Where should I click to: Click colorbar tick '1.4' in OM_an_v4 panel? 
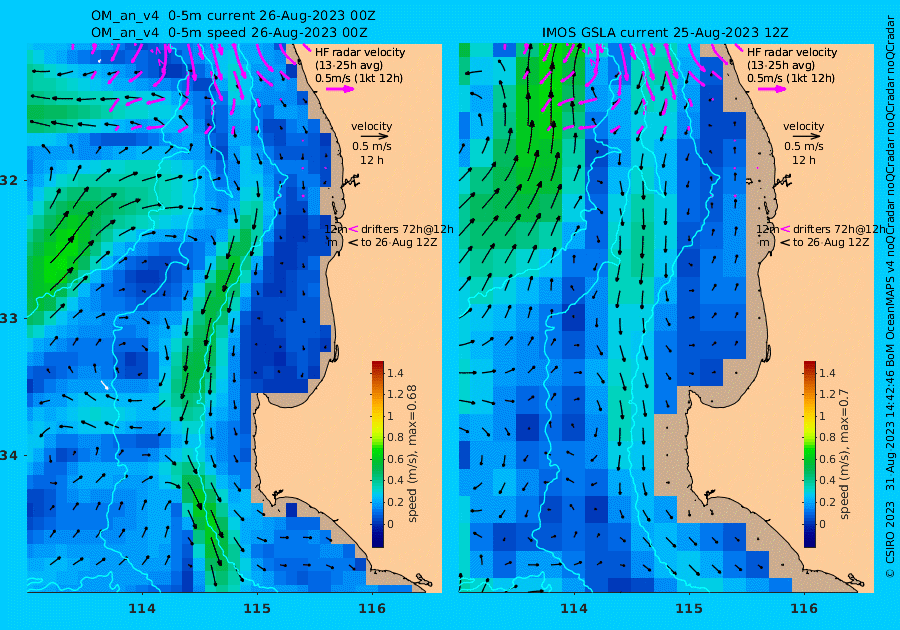(395, 374)
